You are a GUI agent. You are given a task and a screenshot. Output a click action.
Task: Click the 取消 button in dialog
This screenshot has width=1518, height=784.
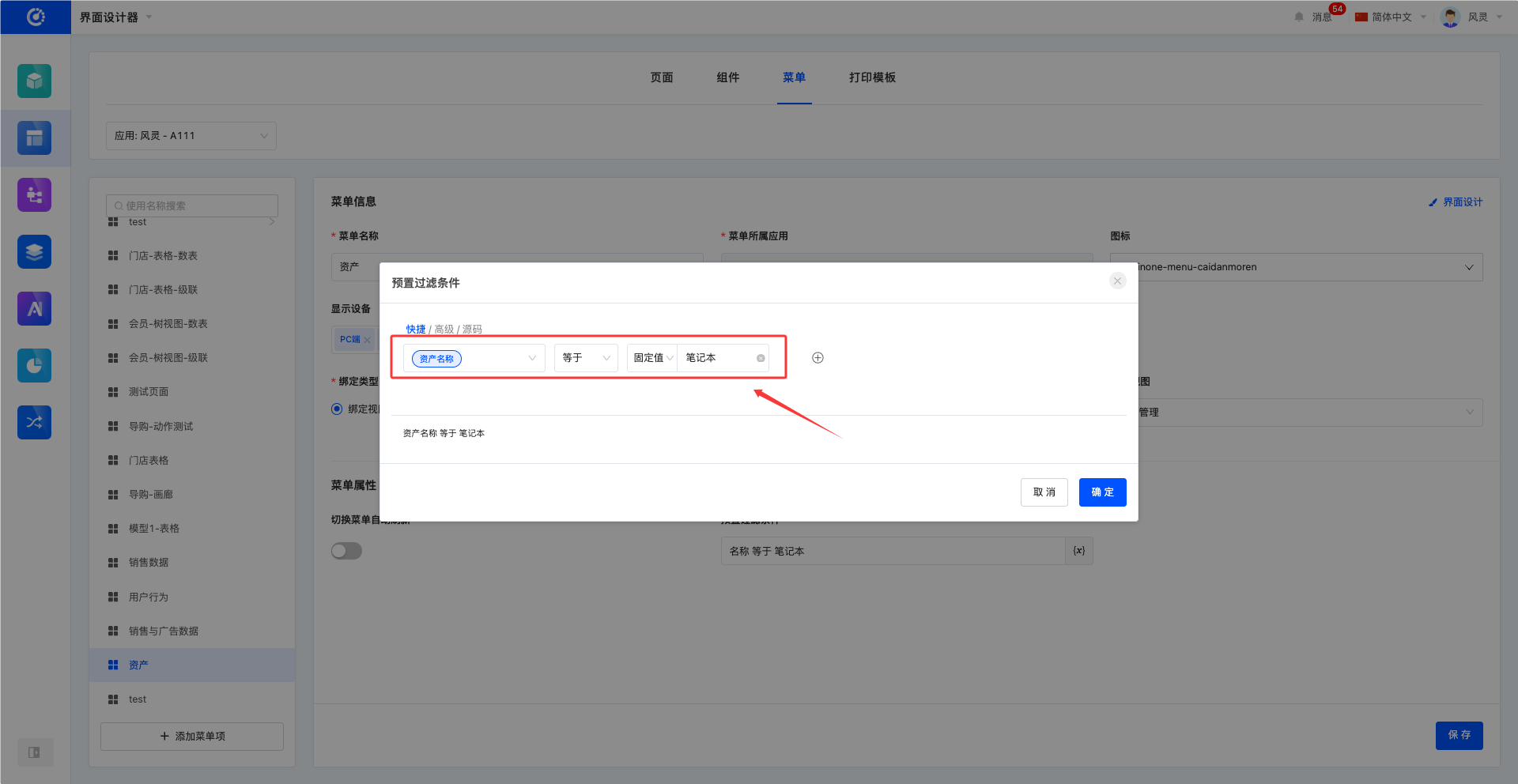tap(1044, 492)
